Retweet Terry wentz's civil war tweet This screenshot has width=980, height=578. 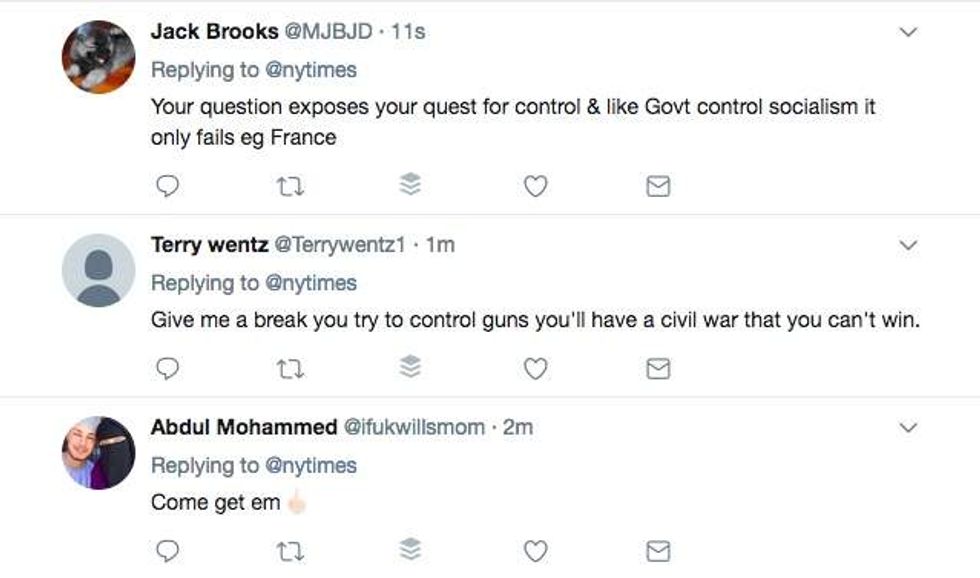(290, 369)
